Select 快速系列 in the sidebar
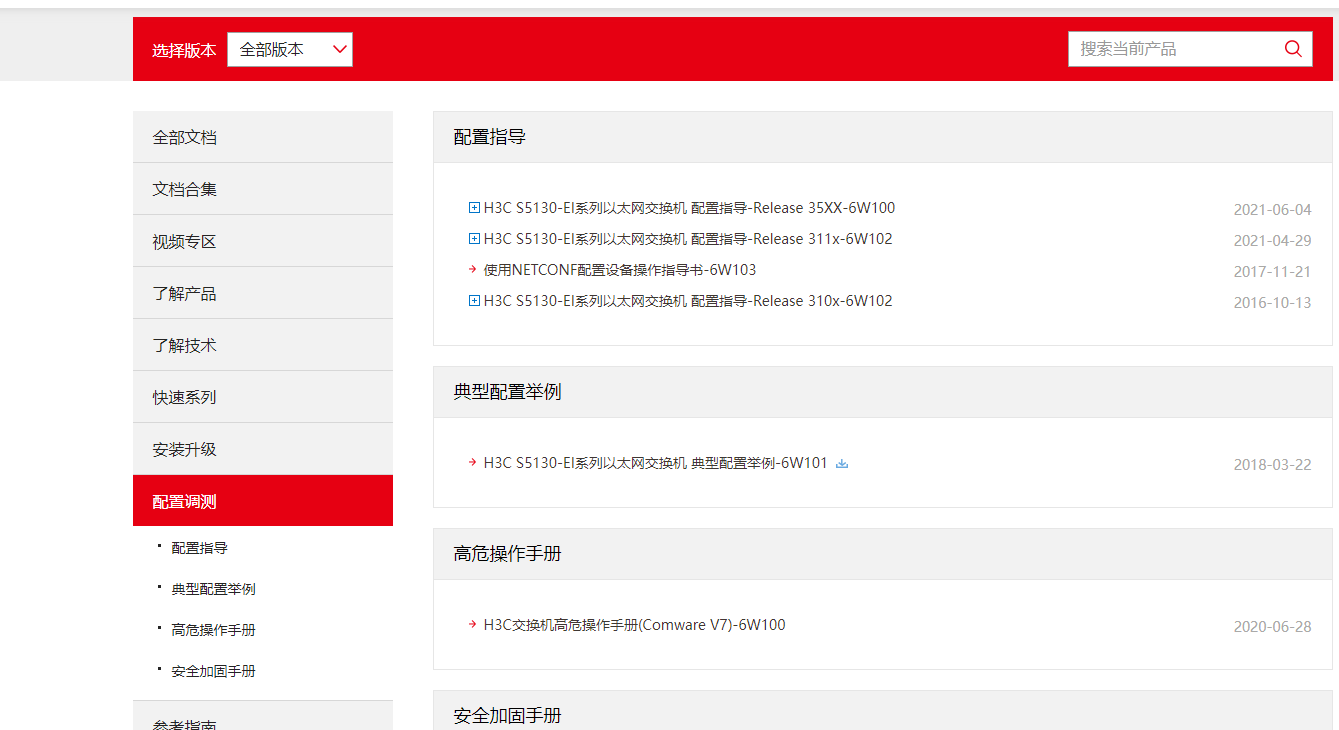Image resolution: width=1339 pixels, height=730 pixels. point(263,397)
